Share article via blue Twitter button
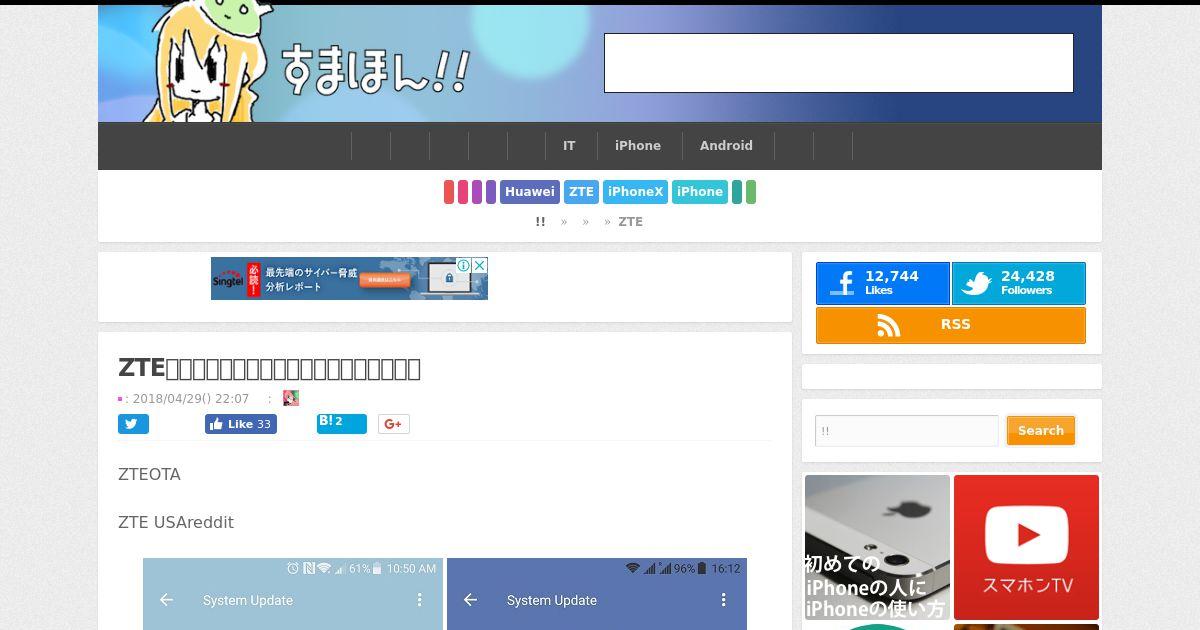1200x630 pixels. pos(133,424)
